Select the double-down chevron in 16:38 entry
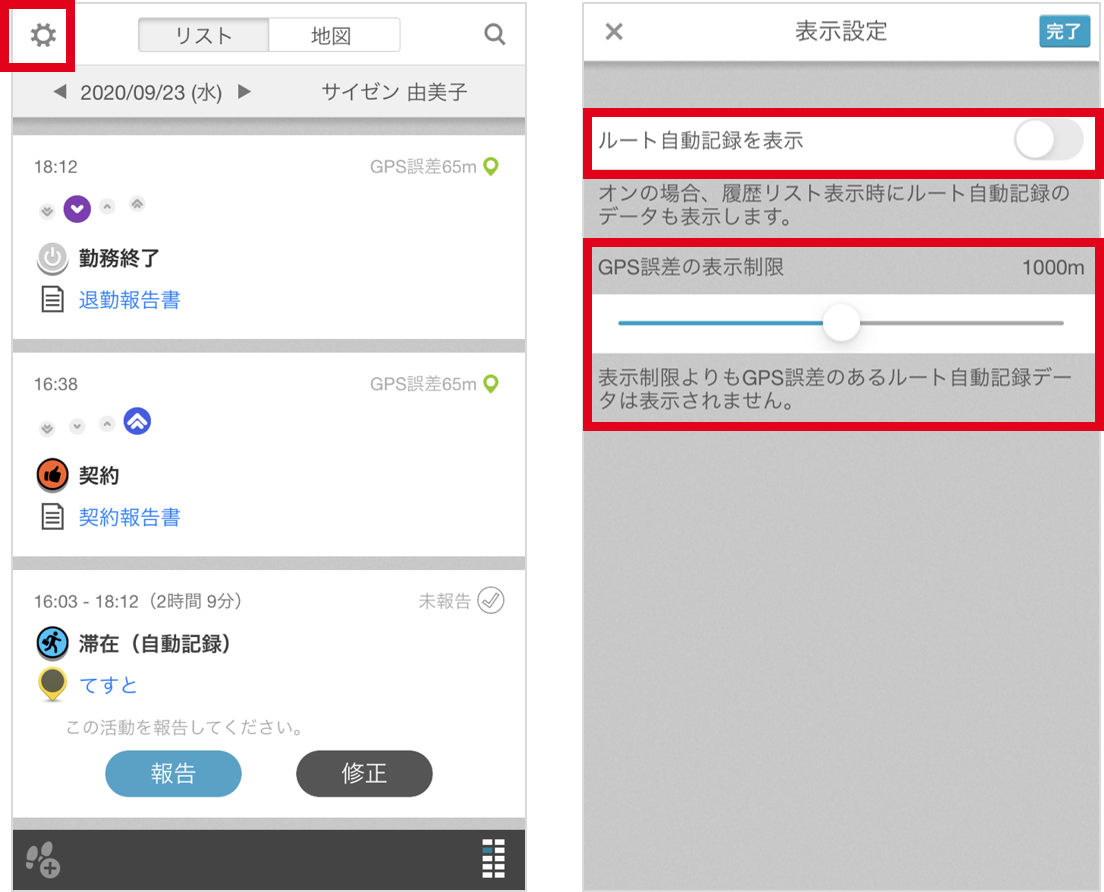This screenshot has width=1104, height=892. 46,428
